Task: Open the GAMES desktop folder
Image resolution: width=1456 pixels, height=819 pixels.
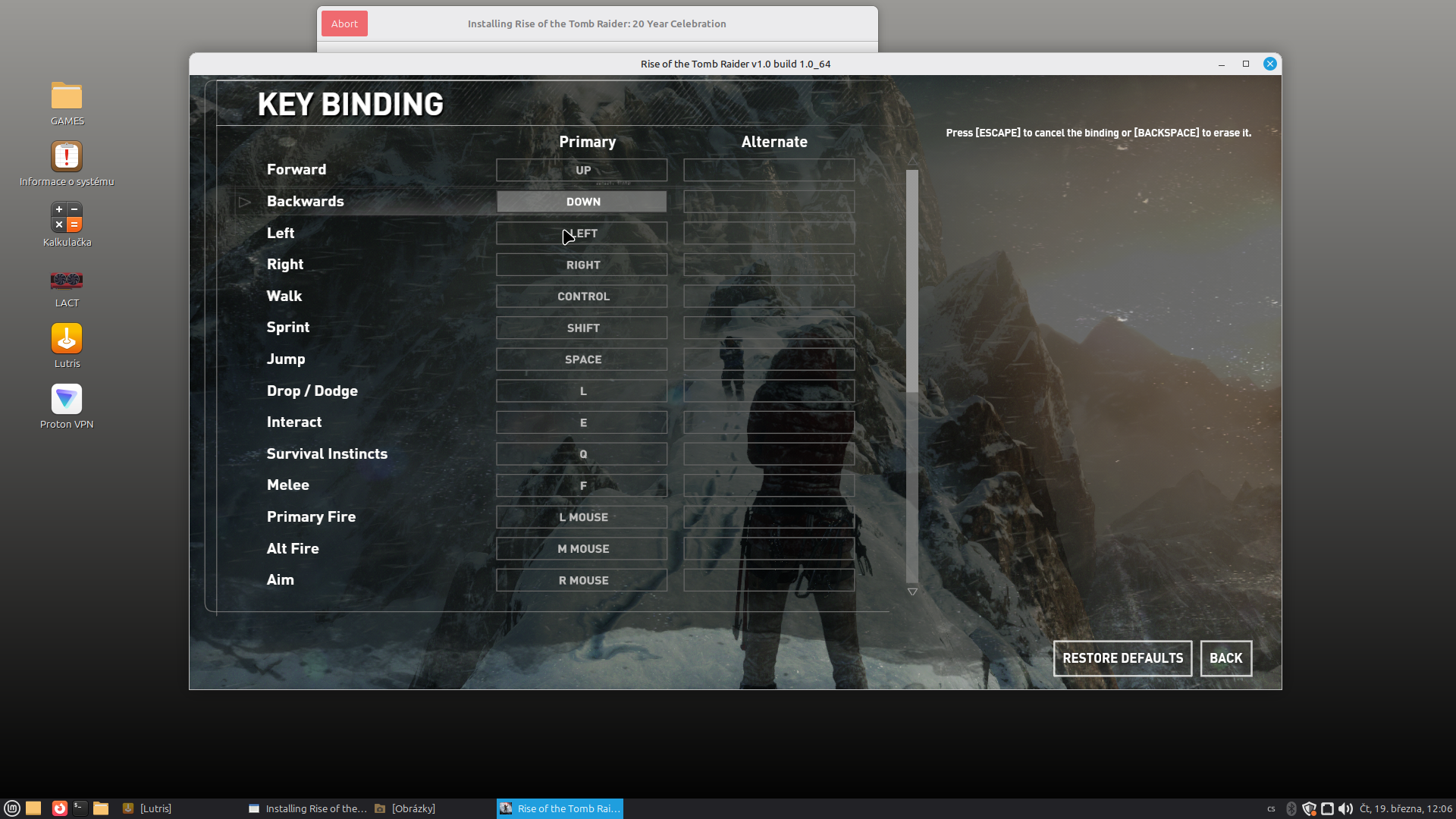Action: coord(67,96)
